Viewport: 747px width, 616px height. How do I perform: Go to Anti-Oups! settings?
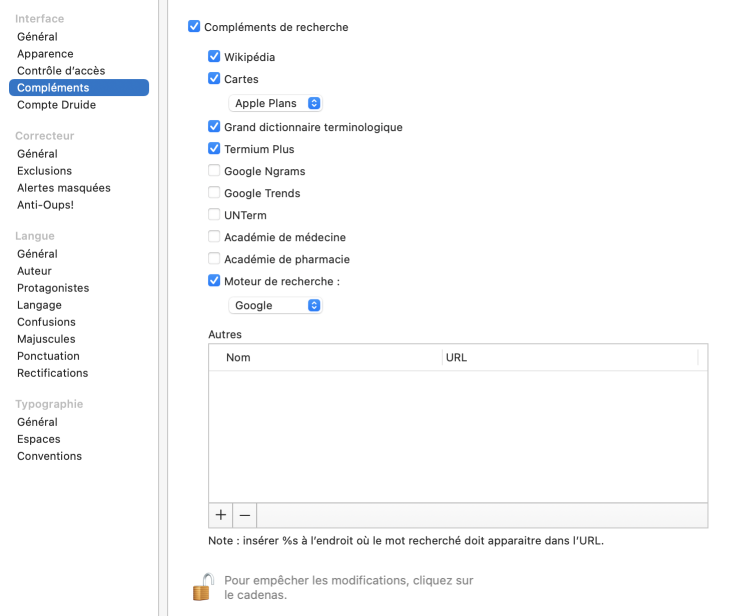pos(45,205)
